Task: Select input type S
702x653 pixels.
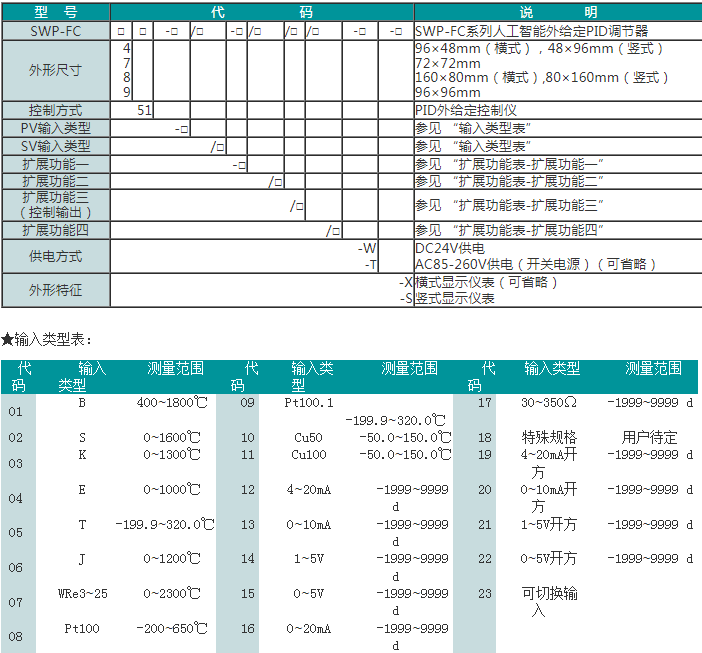Action: pyautogui.click(x=82, y=437)
